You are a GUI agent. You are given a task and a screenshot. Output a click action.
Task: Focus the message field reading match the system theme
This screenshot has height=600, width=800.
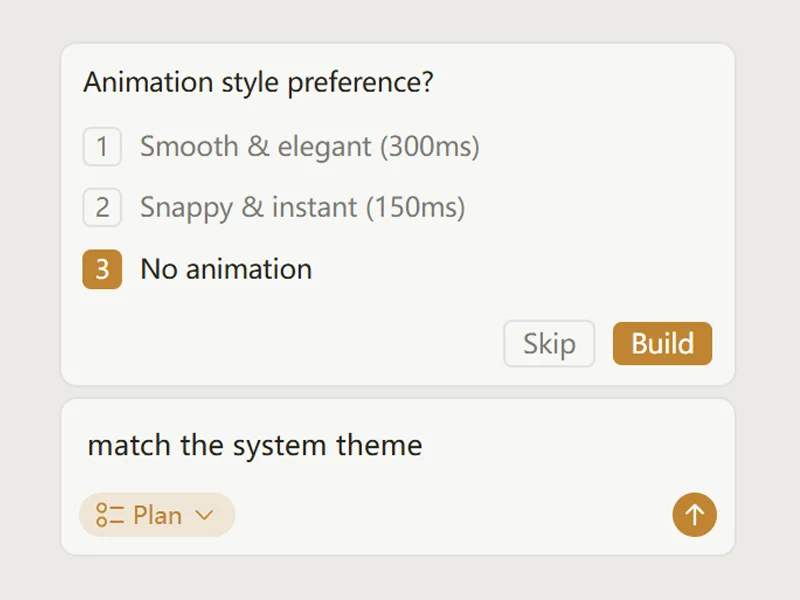click(398, 445)
